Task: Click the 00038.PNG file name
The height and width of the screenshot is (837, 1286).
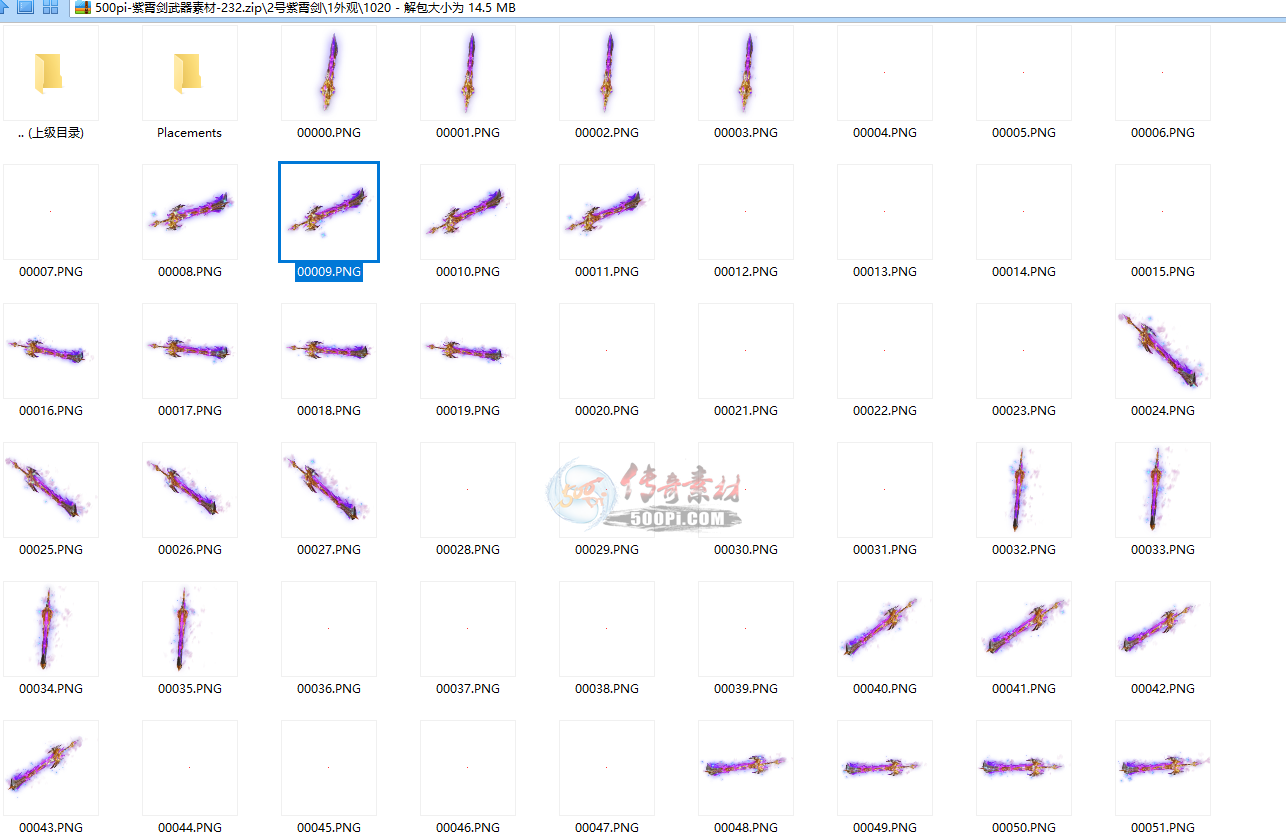Action: click(607, 689)
